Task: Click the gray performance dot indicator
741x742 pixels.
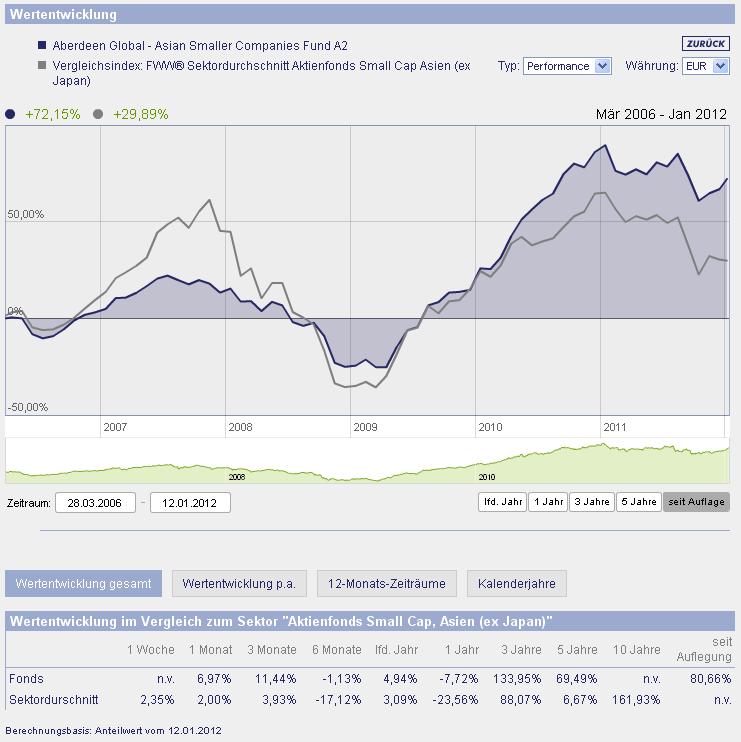Action: (98, 114)
